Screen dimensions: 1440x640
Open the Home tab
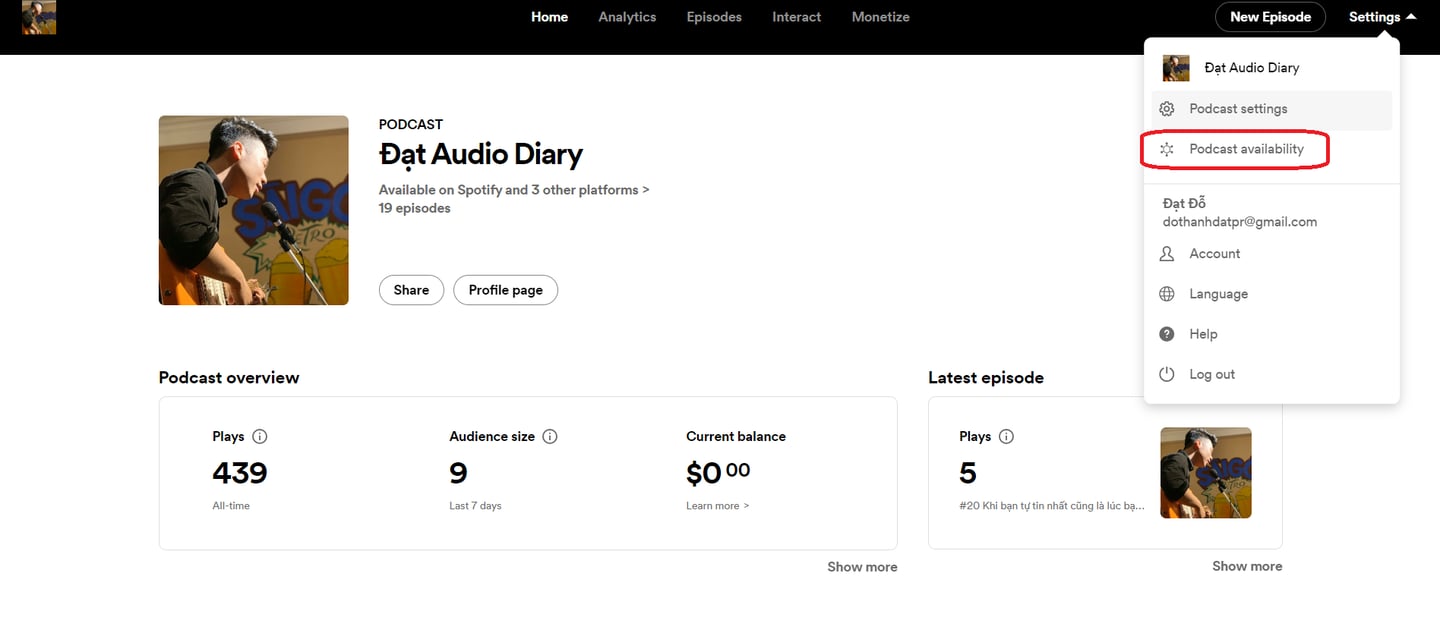point(549,17)
